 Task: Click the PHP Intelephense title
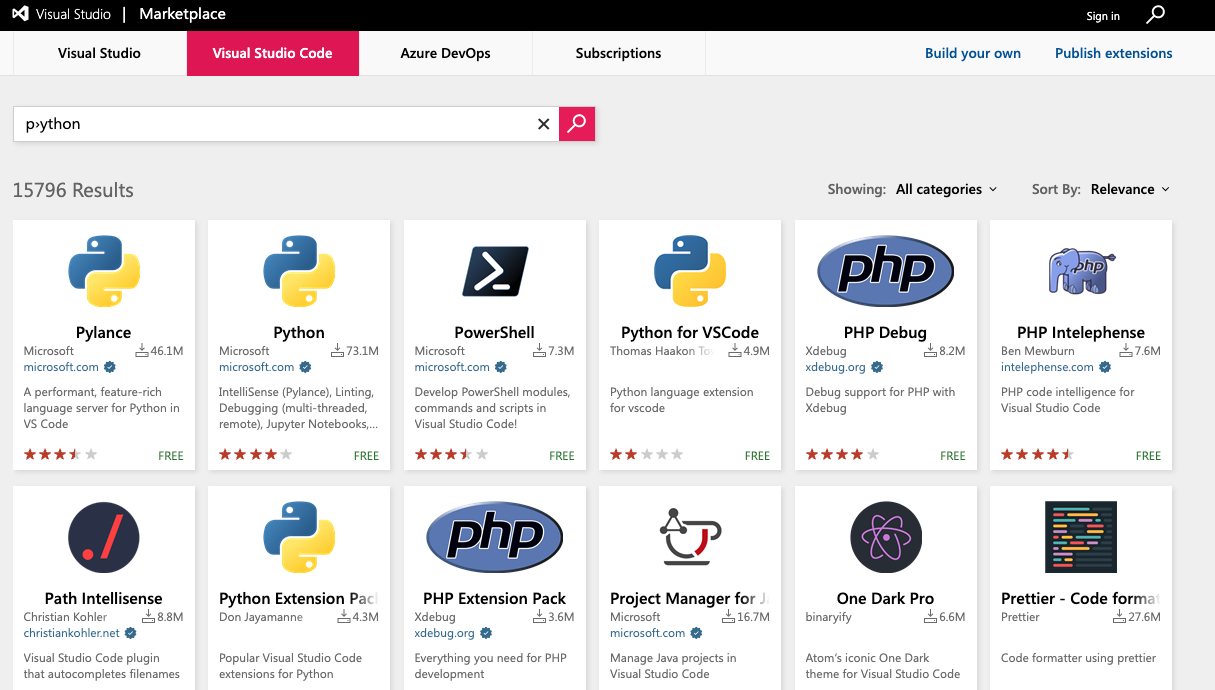[x=1081, y=332]
